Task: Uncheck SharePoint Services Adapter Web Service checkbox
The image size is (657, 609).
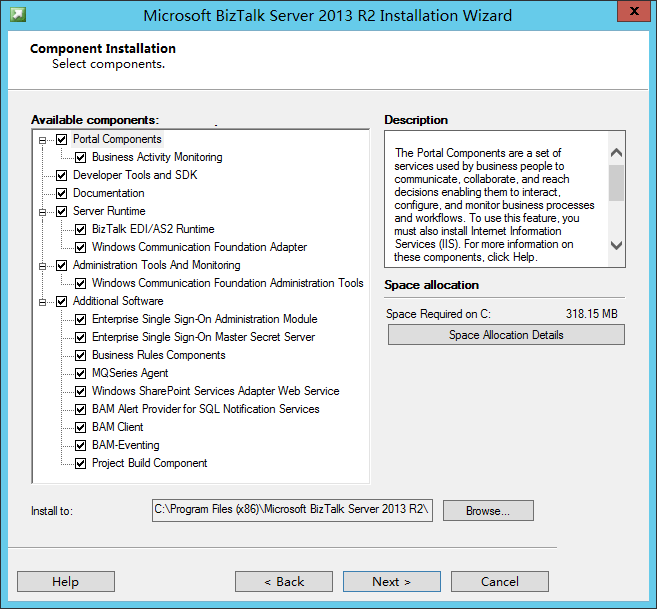Action: 80,391
